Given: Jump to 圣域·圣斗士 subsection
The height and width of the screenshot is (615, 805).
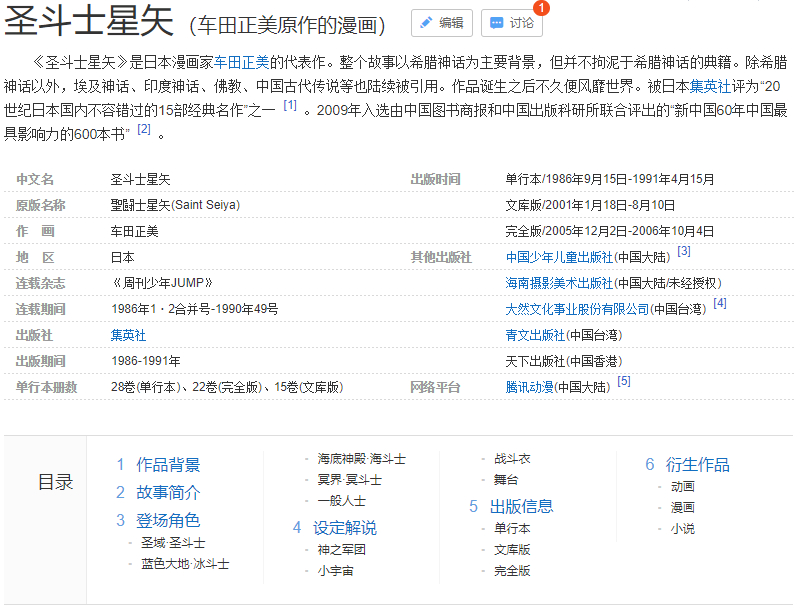Looking at the screenshot, I should tap(174, 543).
